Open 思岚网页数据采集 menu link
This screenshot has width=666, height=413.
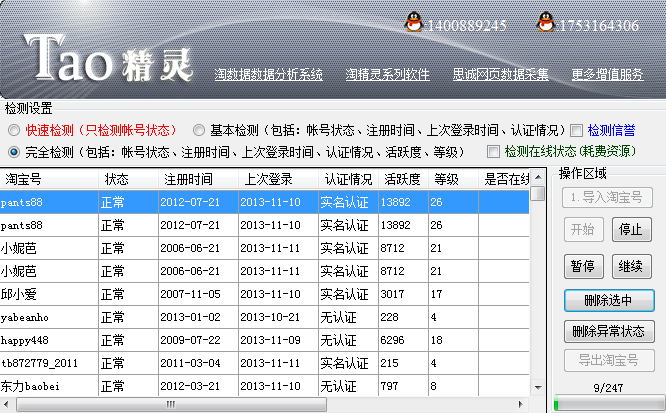point(500,74)
